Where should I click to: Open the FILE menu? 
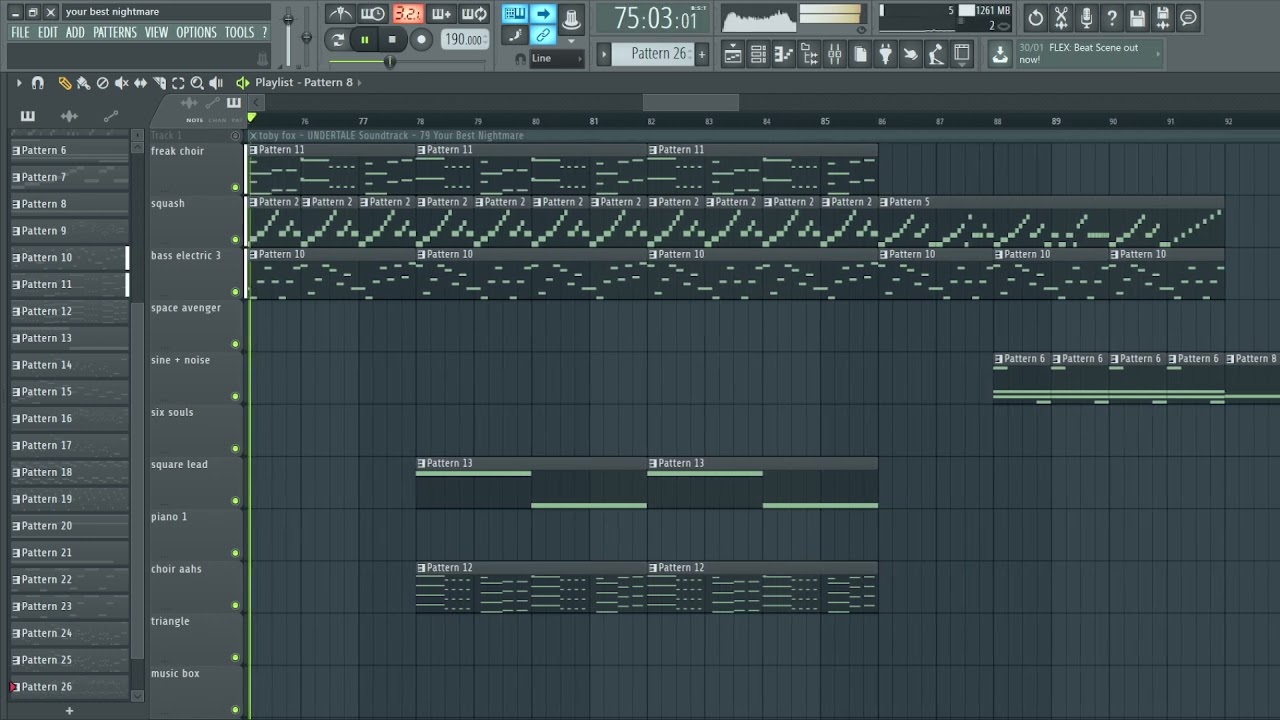point(20,33)
